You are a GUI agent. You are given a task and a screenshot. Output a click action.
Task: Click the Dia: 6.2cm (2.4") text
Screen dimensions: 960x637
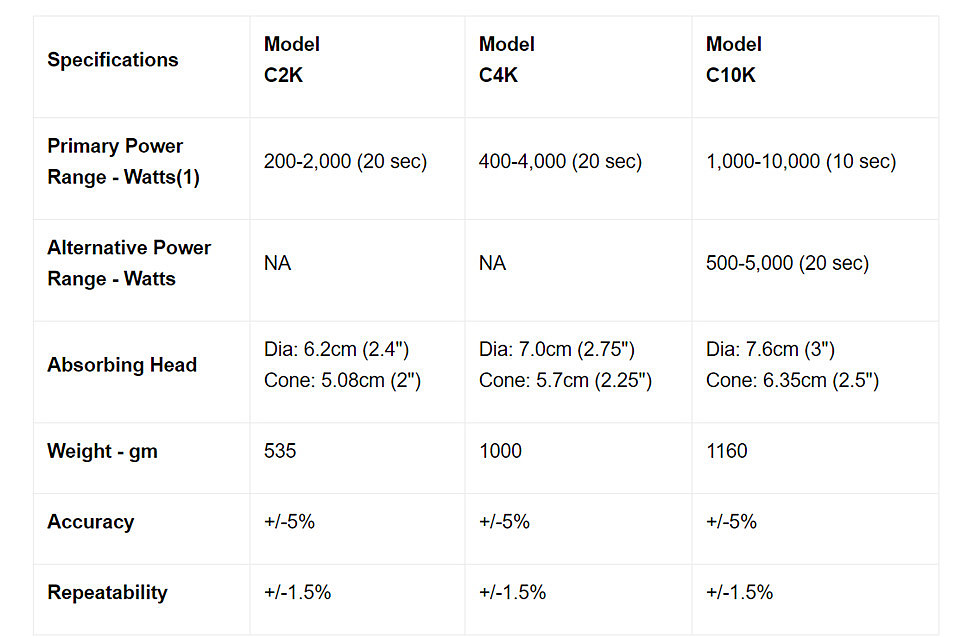(x=336, y=350)
